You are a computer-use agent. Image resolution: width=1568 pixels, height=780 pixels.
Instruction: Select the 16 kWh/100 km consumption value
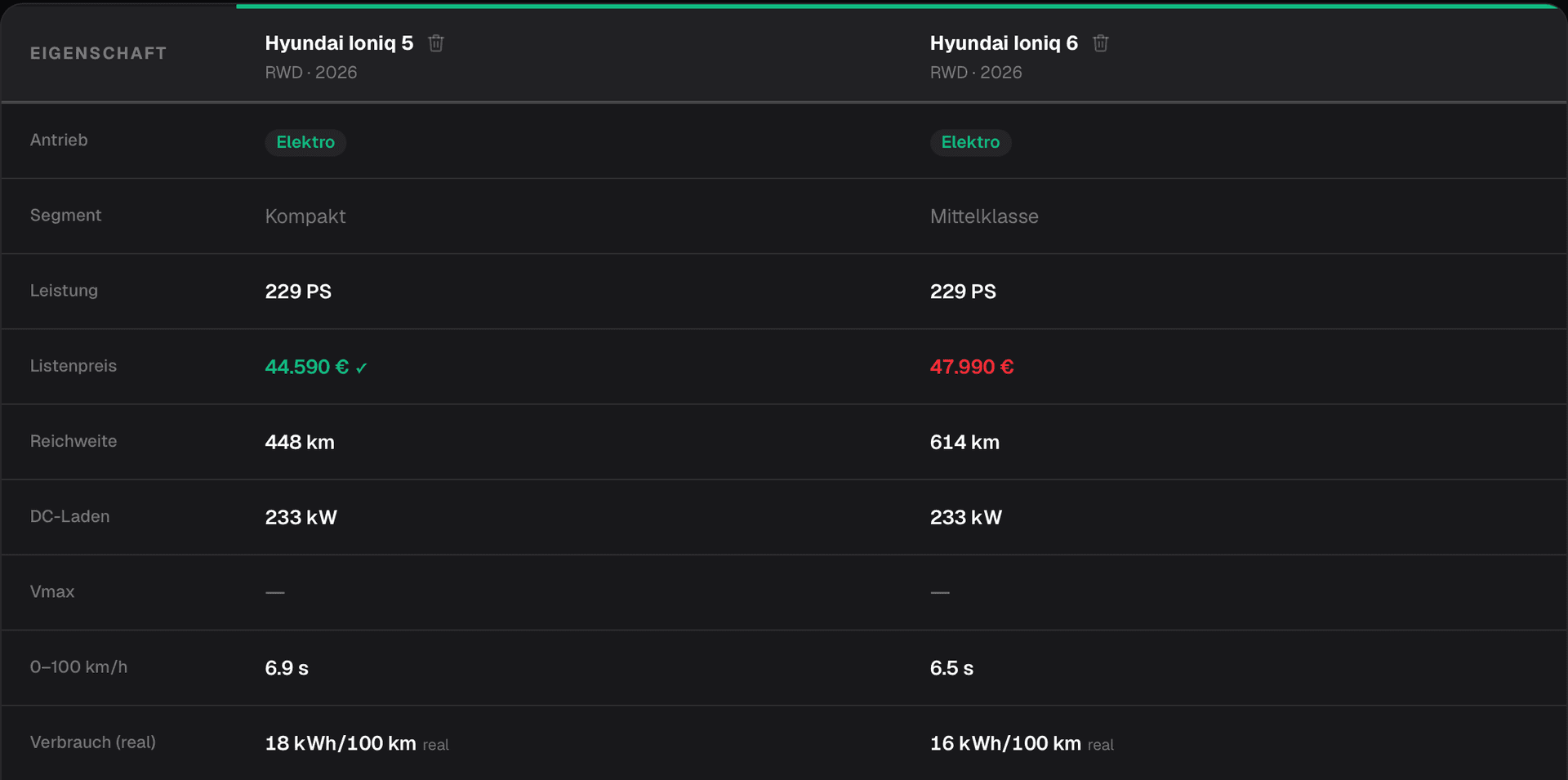[1005, 743]
